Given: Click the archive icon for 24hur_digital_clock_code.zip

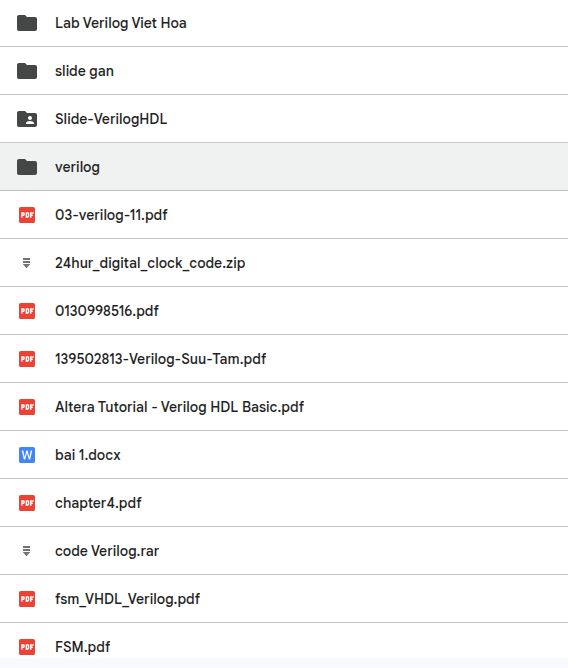Looking at the screenshot, I should click(x=26, y=263).
